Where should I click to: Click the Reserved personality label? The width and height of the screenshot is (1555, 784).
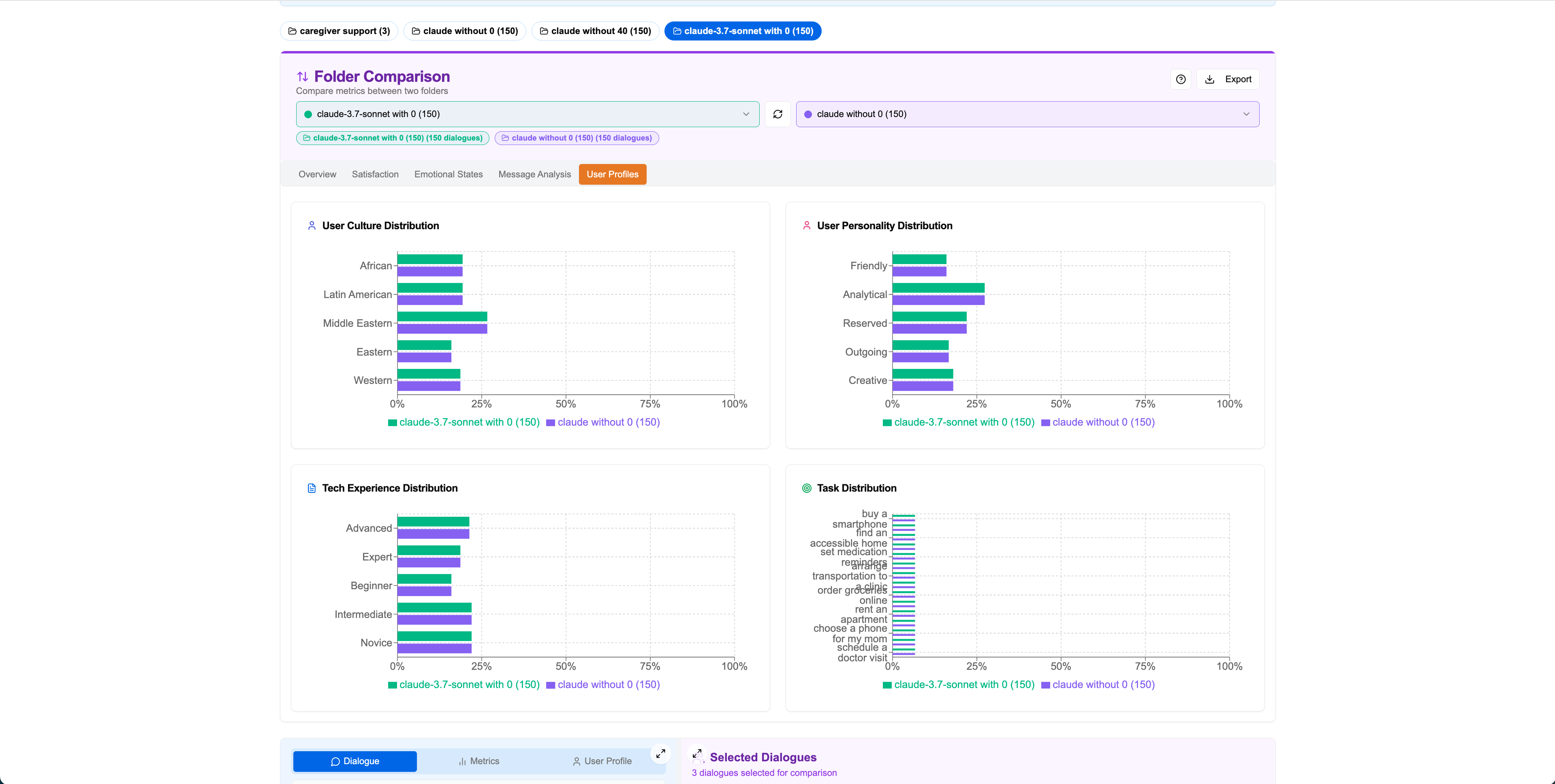coord(865,324)
